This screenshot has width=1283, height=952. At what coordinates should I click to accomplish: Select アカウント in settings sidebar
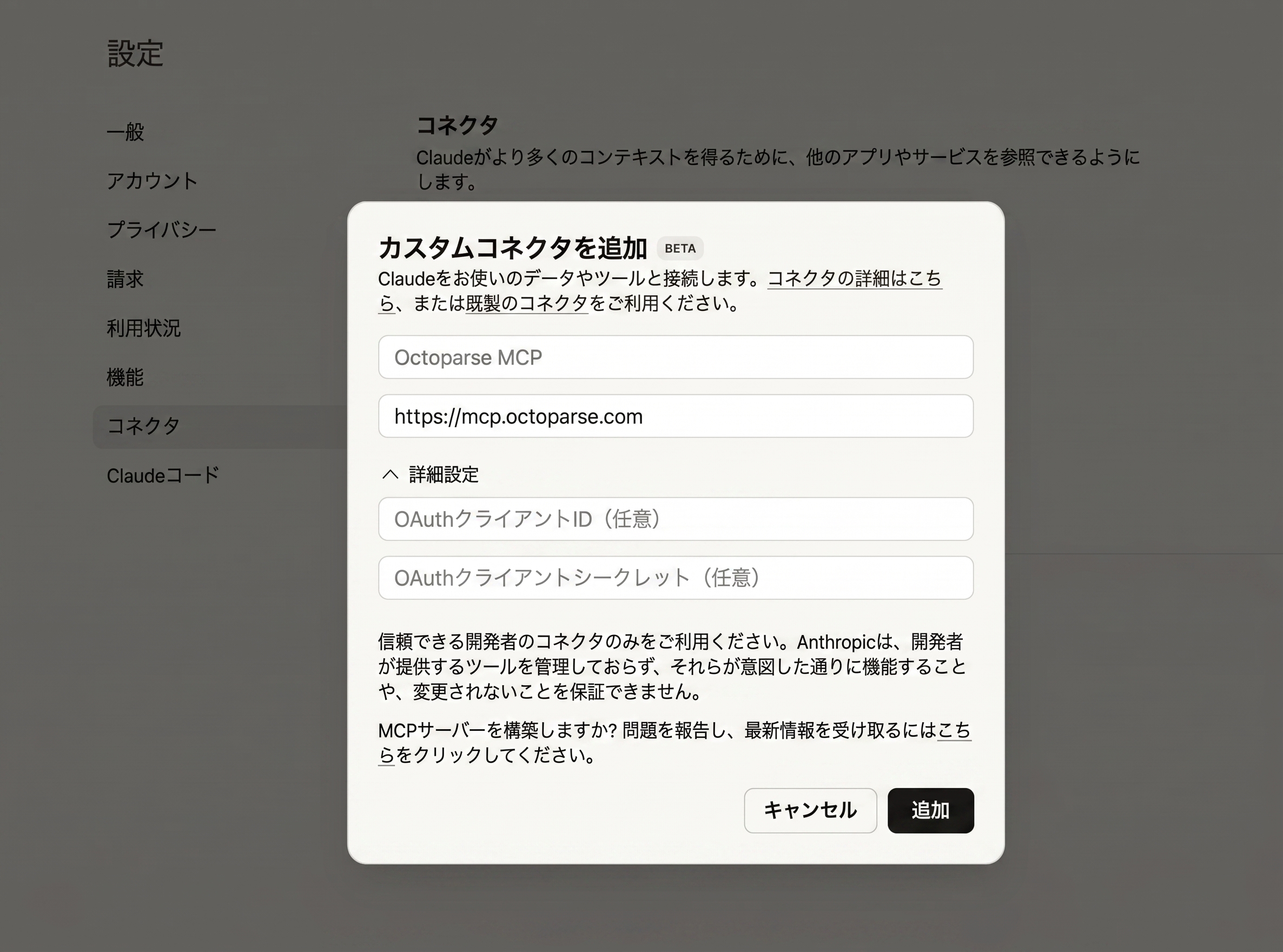(153, 181)
